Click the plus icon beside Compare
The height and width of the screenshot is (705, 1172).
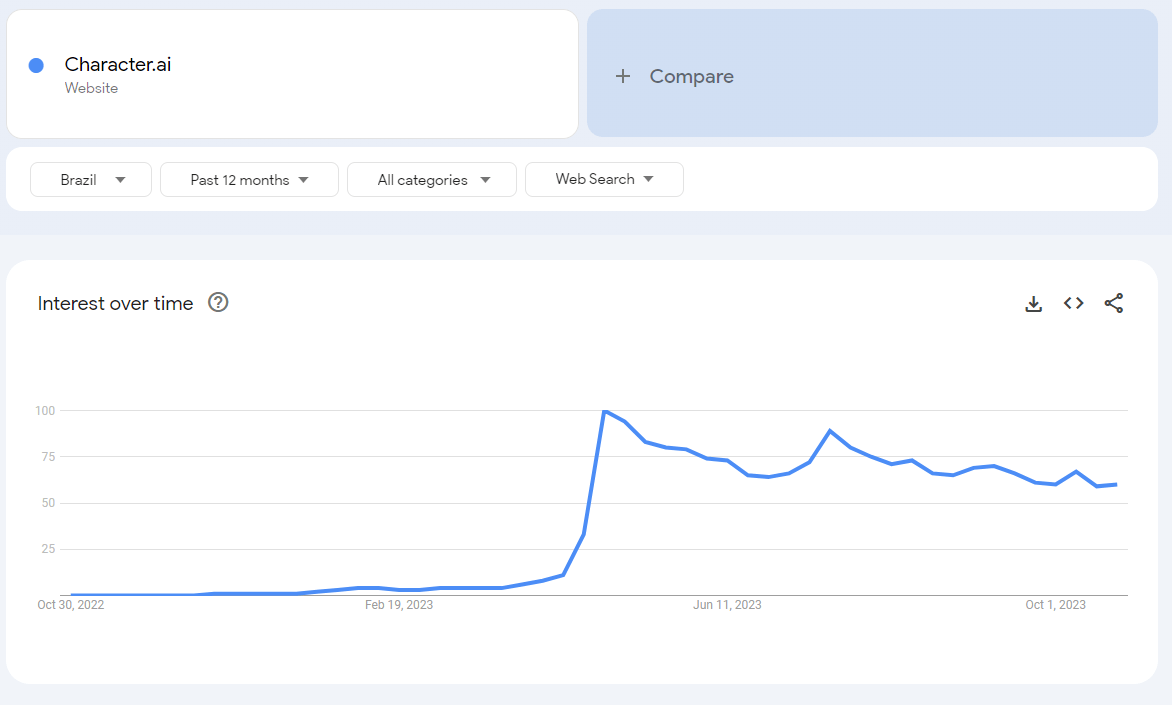(623, 76)
